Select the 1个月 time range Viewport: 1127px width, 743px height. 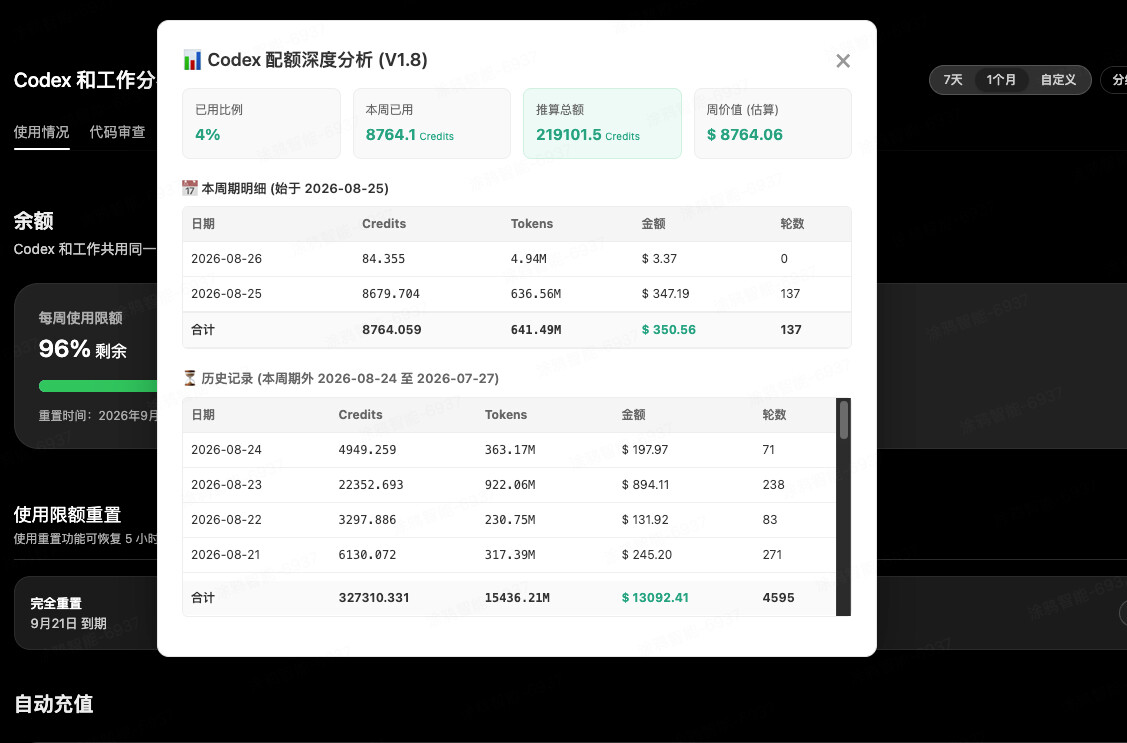(1000, 80)
